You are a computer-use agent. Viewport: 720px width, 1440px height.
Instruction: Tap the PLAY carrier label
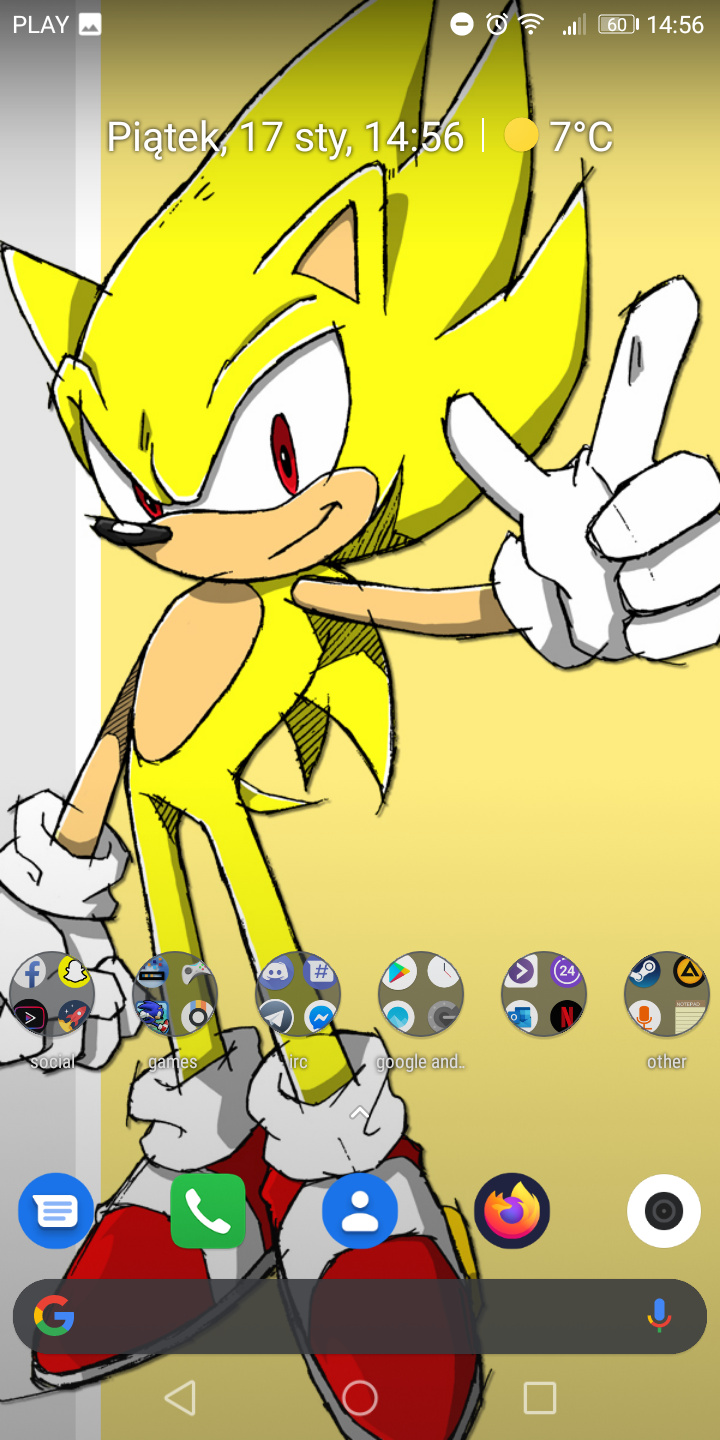click(40, 25)
